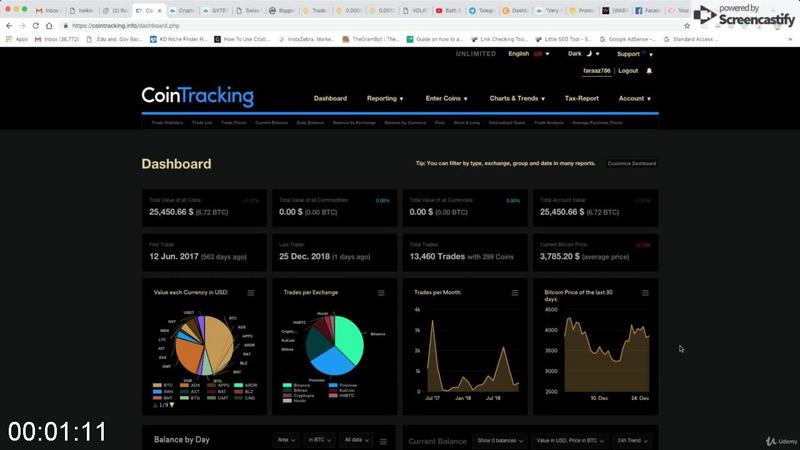
Task: Open the Dashboard nav item
Action: (x=330, y=98)
